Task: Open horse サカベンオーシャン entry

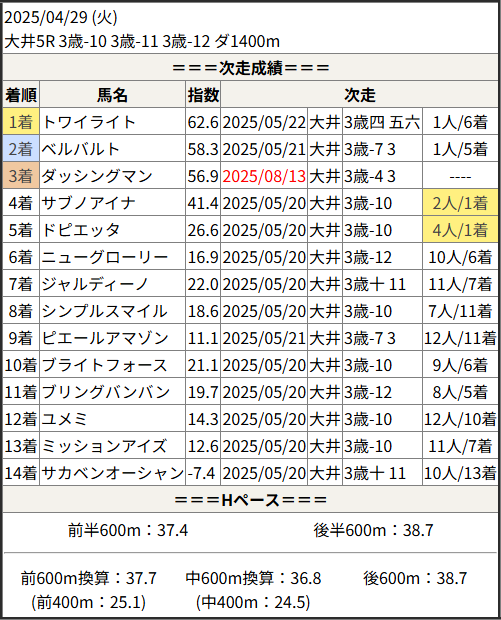Action: pos(113,473)
